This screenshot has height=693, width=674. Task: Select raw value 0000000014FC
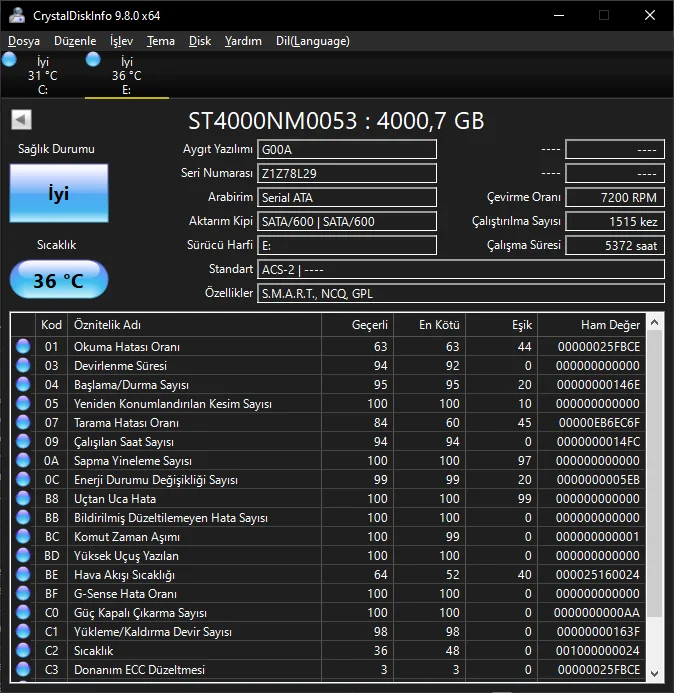coord(598,442)
